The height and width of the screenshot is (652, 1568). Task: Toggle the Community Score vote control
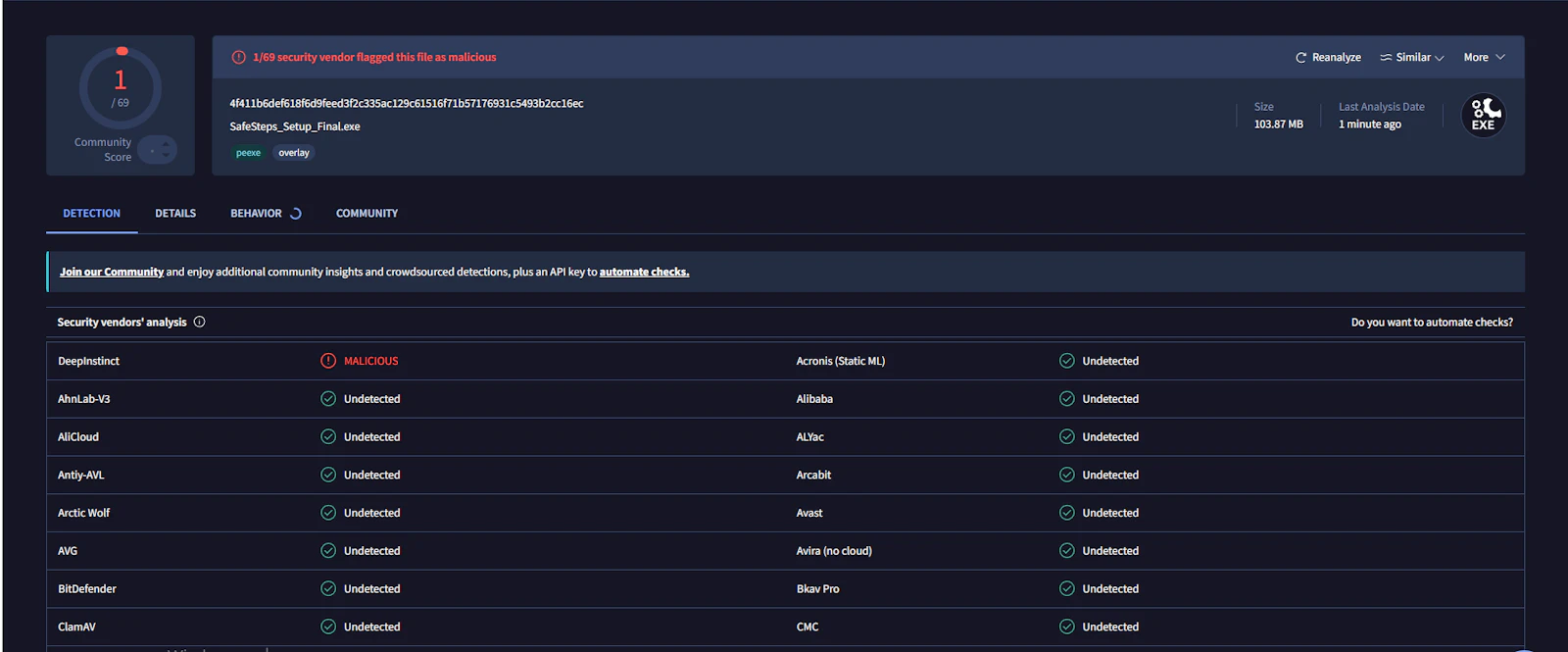[x=157, y=150]
